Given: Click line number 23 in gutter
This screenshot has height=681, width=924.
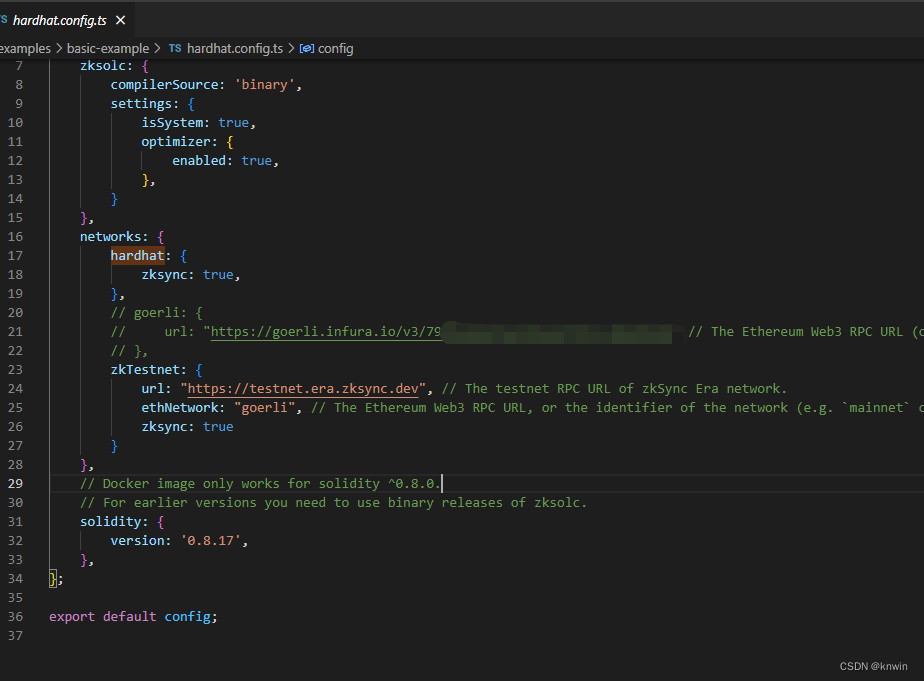Looking at the screenshot, I should pos(15,370).
